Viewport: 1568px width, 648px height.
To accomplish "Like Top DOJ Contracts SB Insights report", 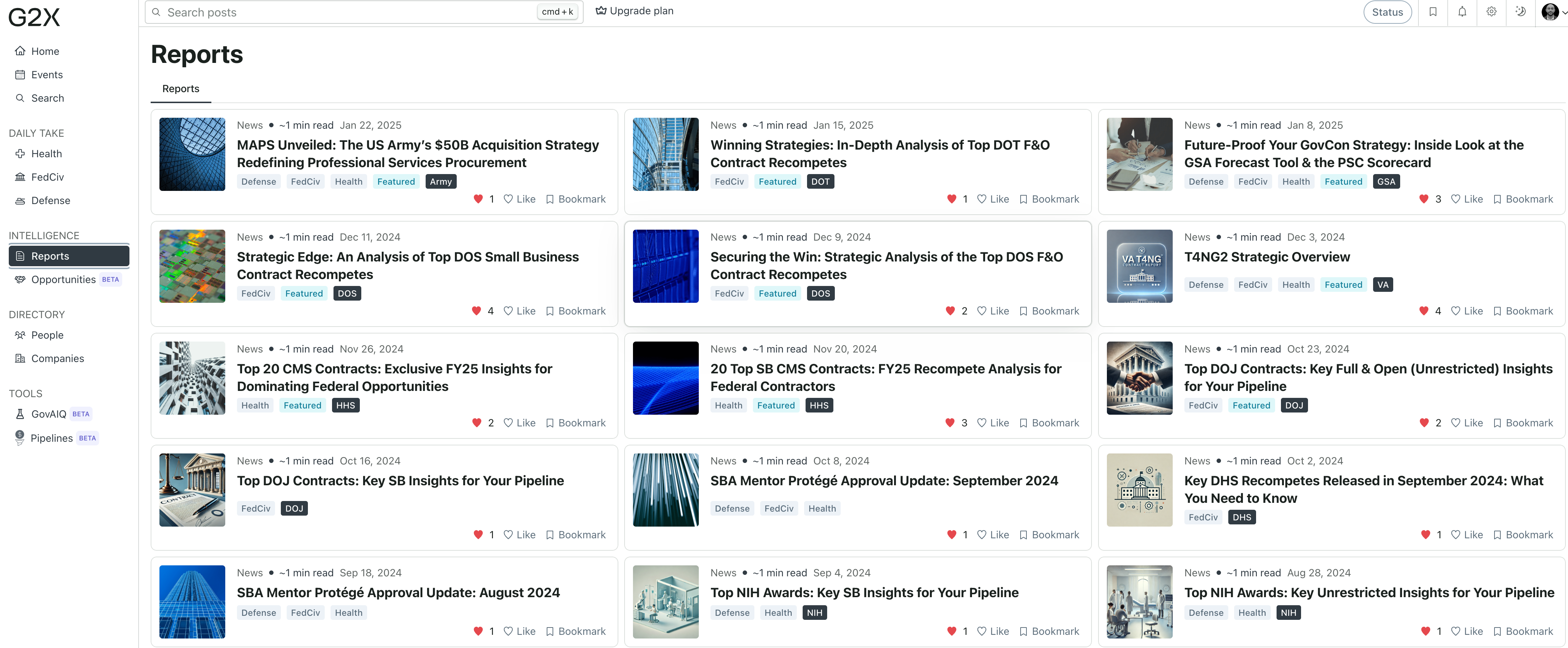I will [x=519, y=535].
